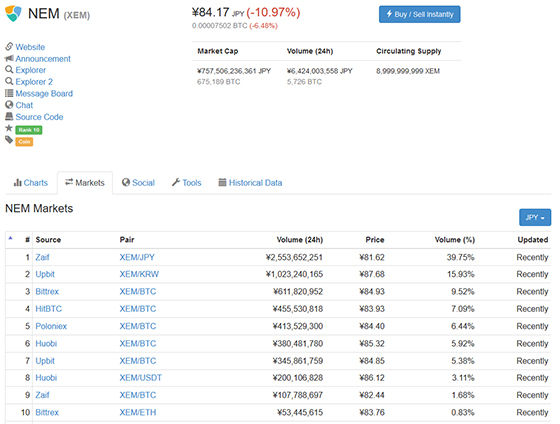Click the ¥757,506,236,361 JPY market cap value

pyautogui.click(x=234, y=71)
